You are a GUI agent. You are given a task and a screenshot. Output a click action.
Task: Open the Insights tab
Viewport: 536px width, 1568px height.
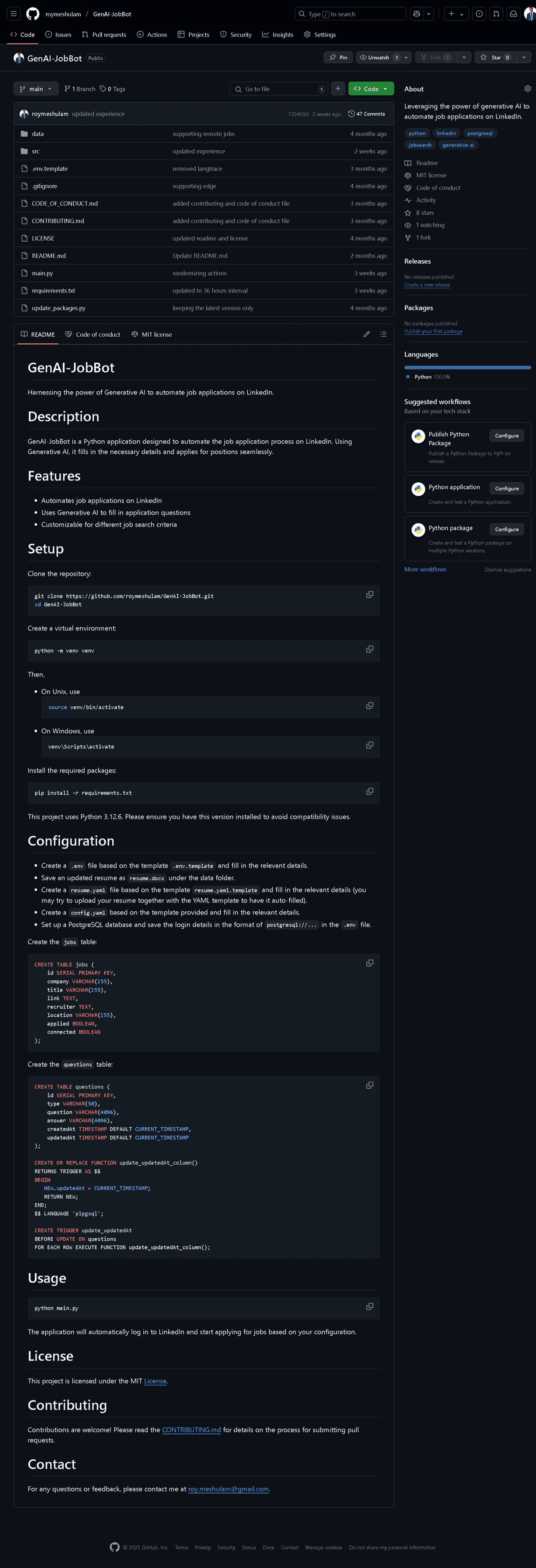pos(278,35)
